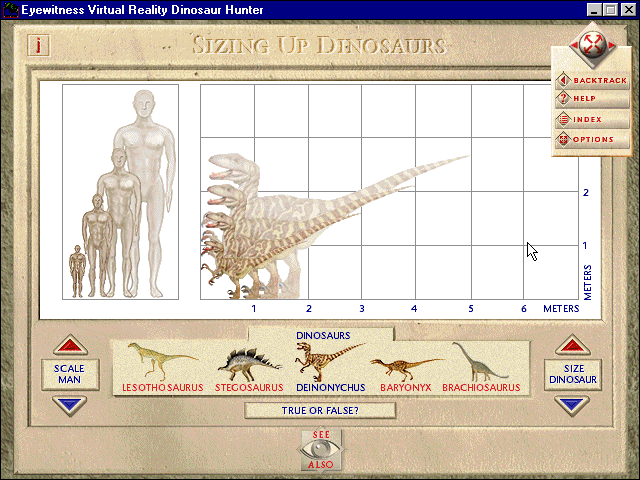Select the Brachiosaurus dinosaur picture
This screenshot has width=640, height=480.
(481, 362)
